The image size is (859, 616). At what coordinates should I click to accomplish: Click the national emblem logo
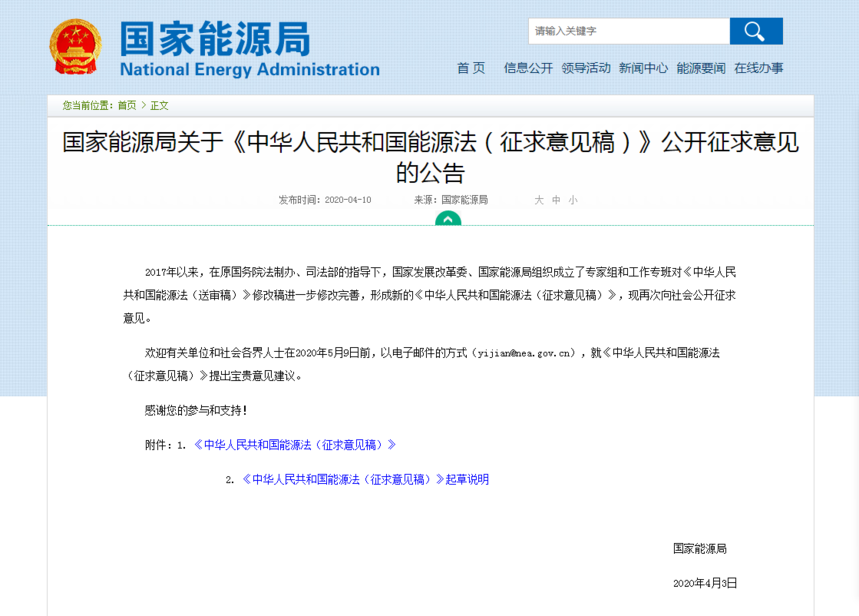click(x=76, y=47)
